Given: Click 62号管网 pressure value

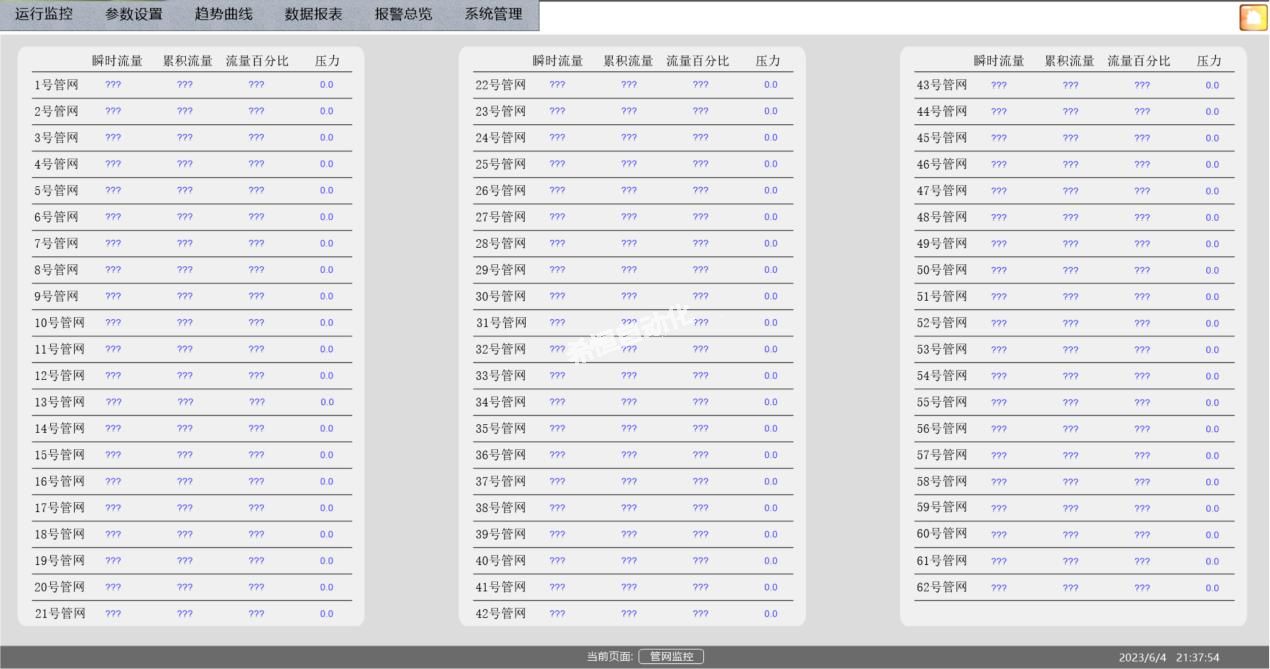Looking at the screenshot, I should (1212, 588).
